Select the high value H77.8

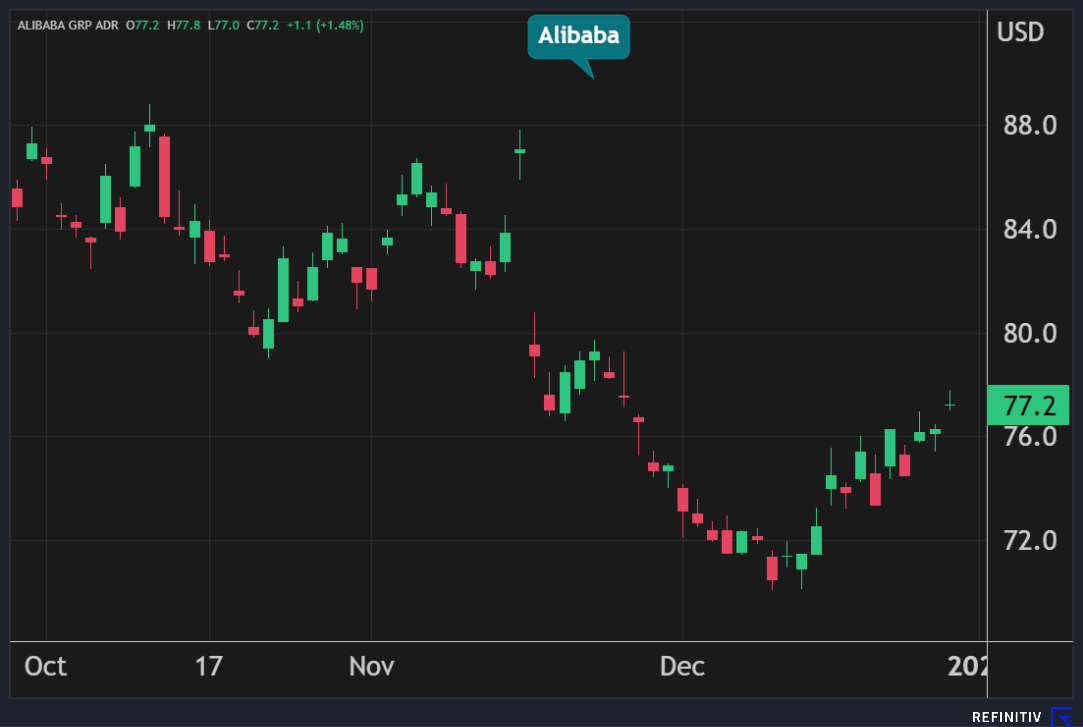tap(184, 26)
